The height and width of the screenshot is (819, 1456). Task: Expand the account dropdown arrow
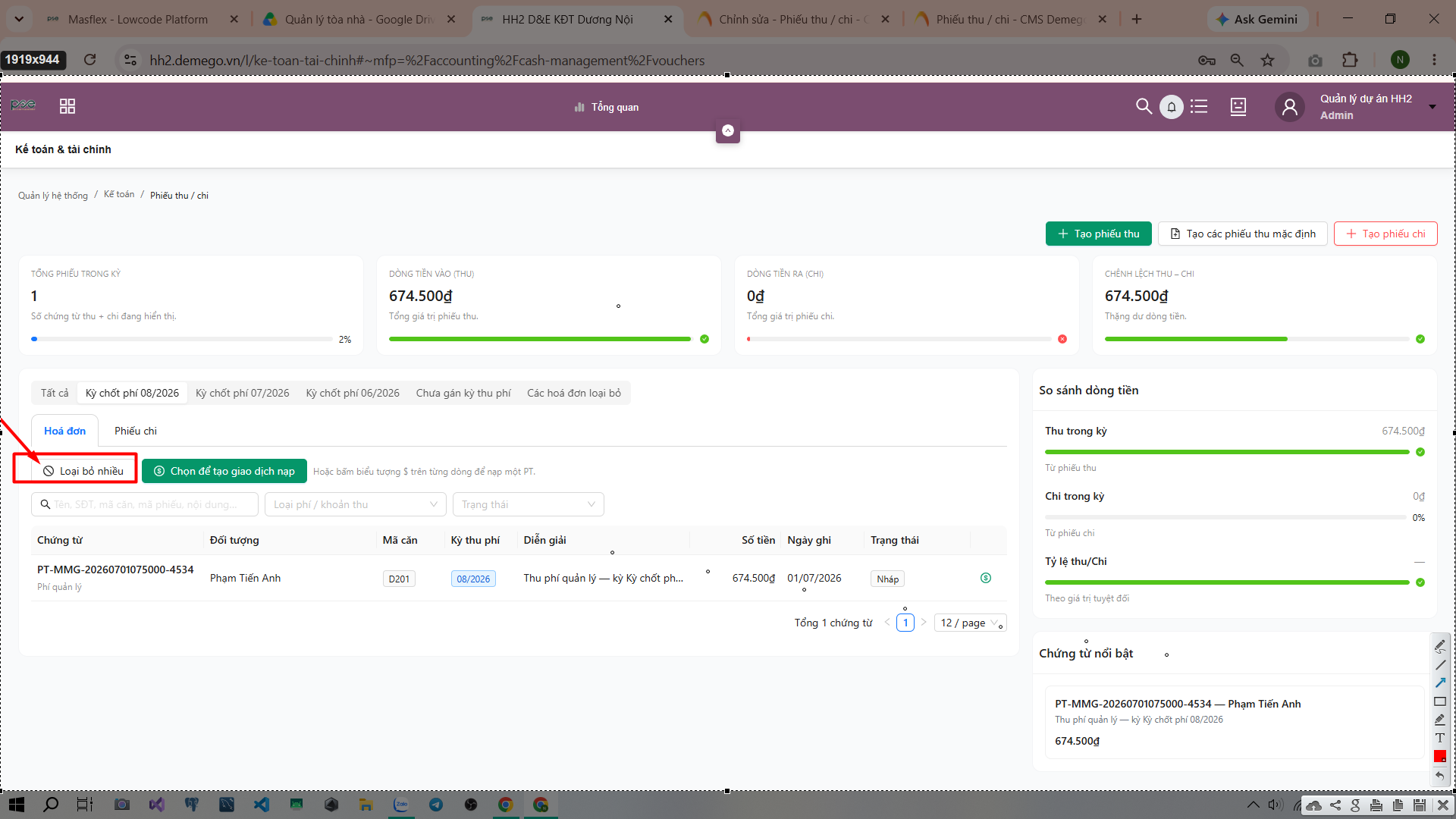(x=1432, y=107)
